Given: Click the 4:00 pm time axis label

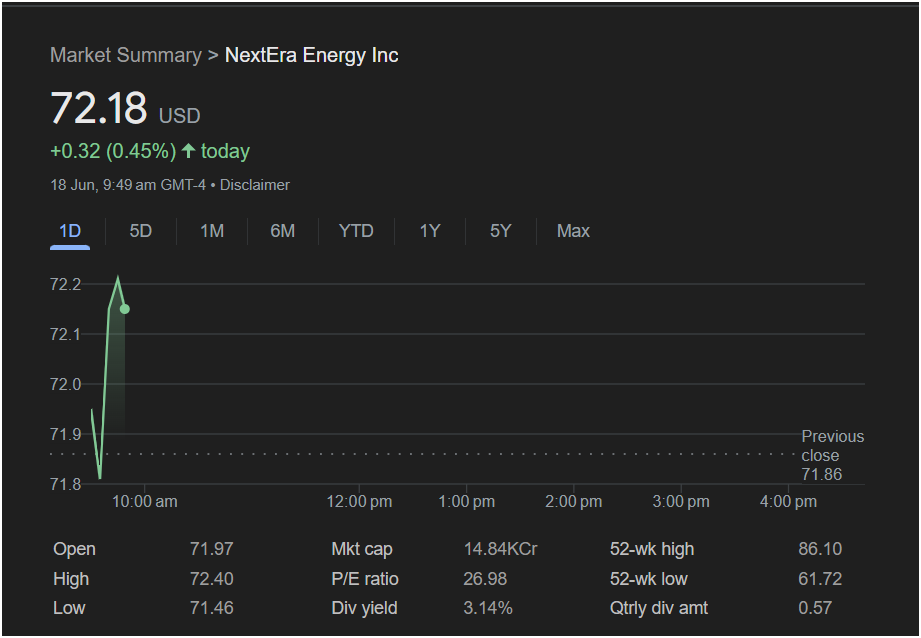Looking at the screenshot, I should (x=788, y=502).
